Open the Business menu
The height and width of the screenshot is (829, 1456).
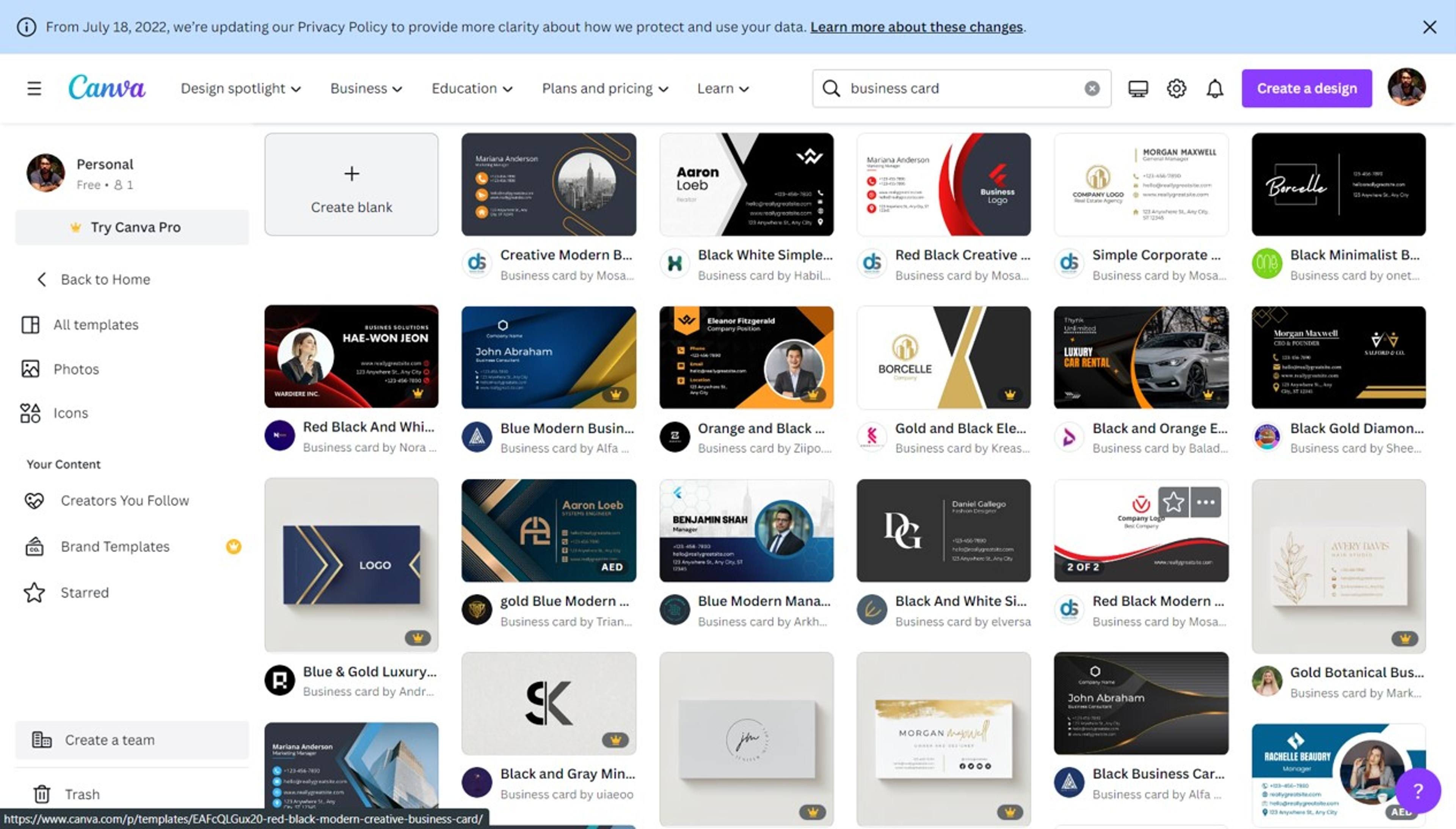(366, 88)
